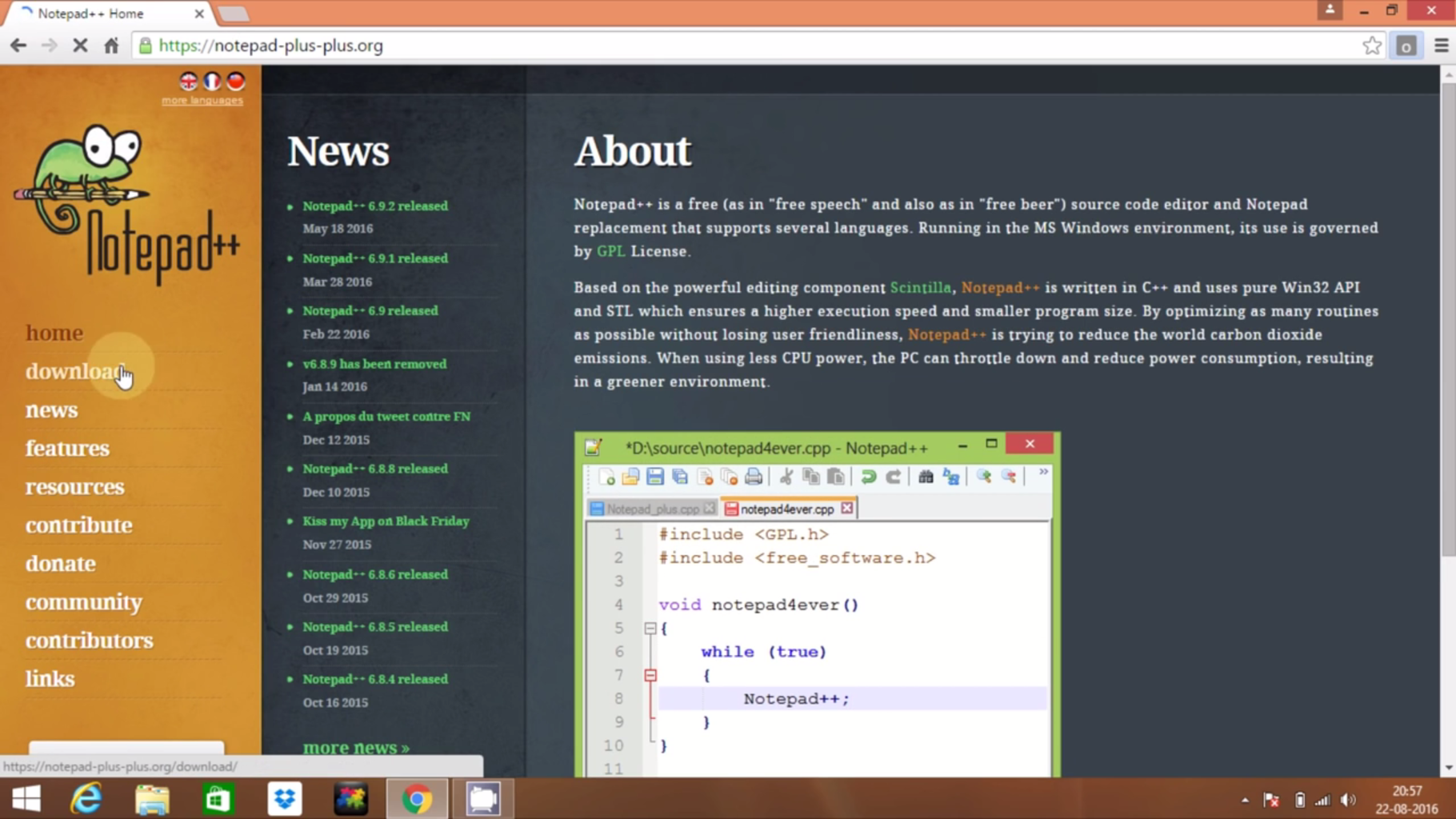Viewport: 1456px width, 819px height.
Task: Launch Internet Explorer from the taskbar
Action: tap(86, 798)
